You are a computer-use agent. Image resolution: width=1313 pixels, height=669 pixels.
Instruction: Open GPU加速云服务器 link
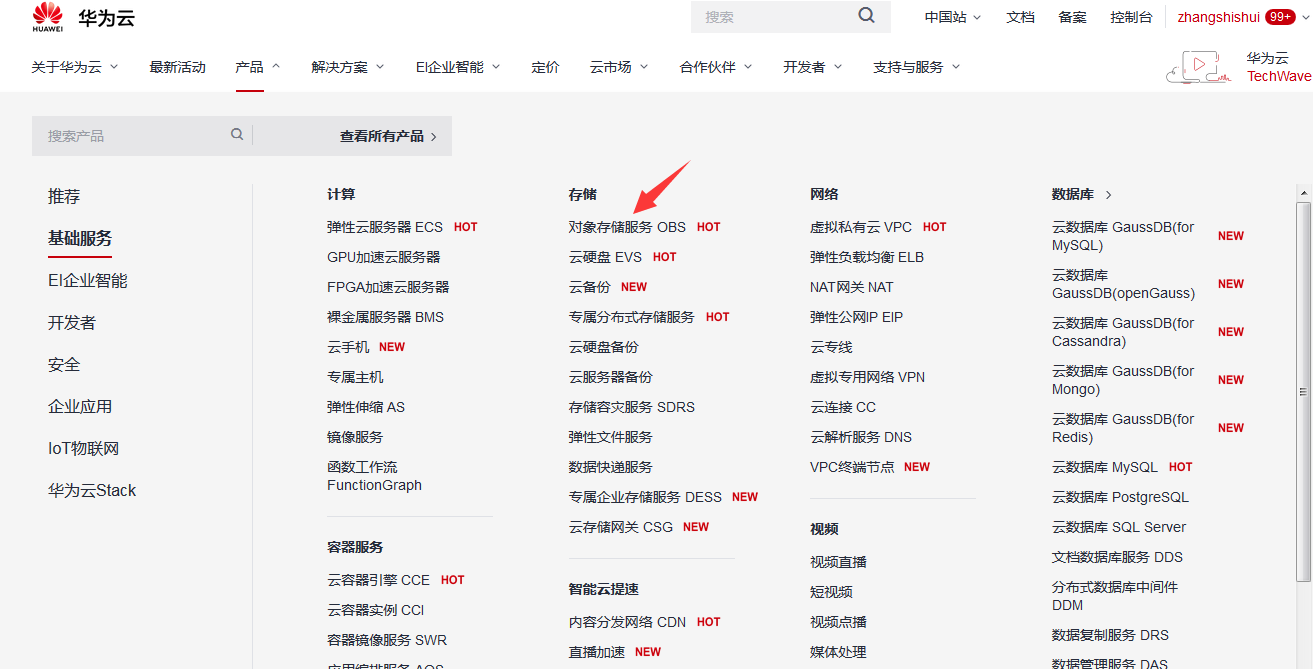(384, 257)
